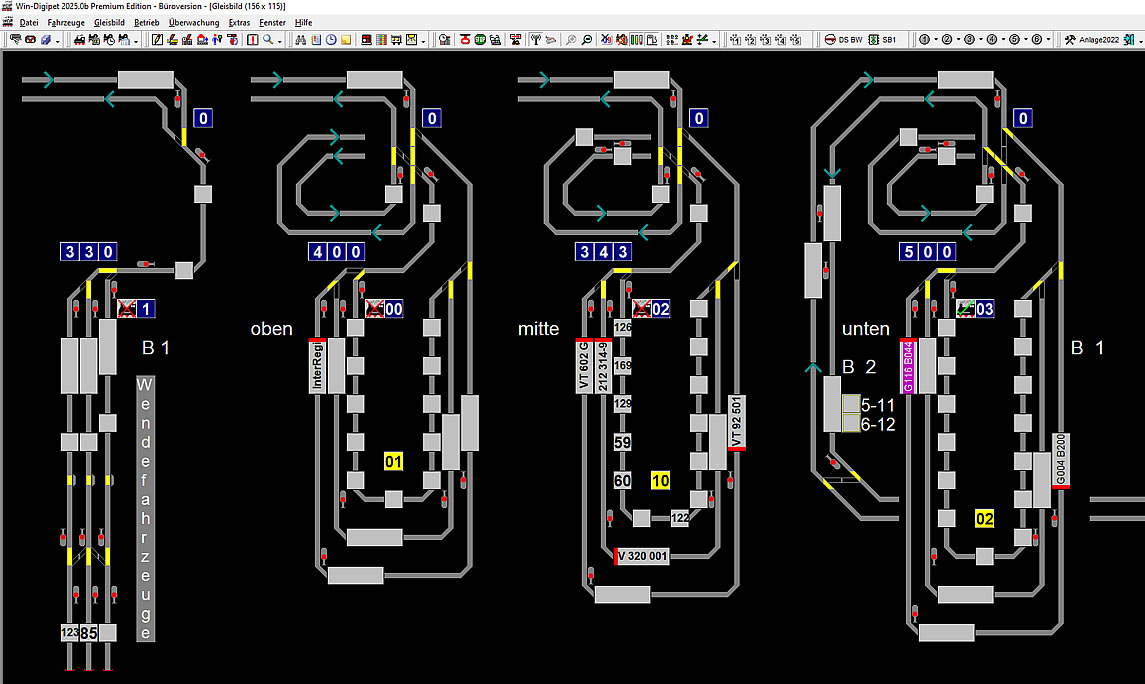This screenshot has height=684, width=1145.
Task: Open the clock icon in the toolbar
Action: point(331,40)
